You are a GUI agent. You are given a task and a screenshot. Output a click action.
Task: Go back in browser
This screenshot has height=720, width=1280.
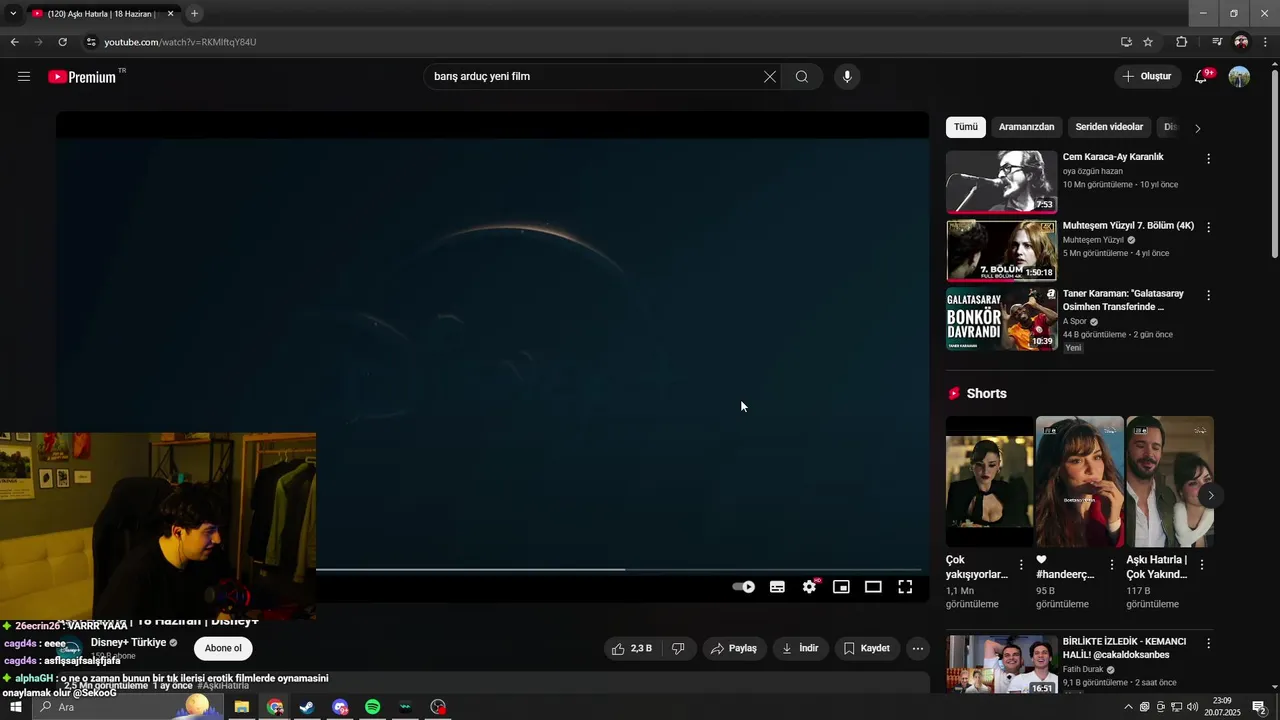click(14, 42)
